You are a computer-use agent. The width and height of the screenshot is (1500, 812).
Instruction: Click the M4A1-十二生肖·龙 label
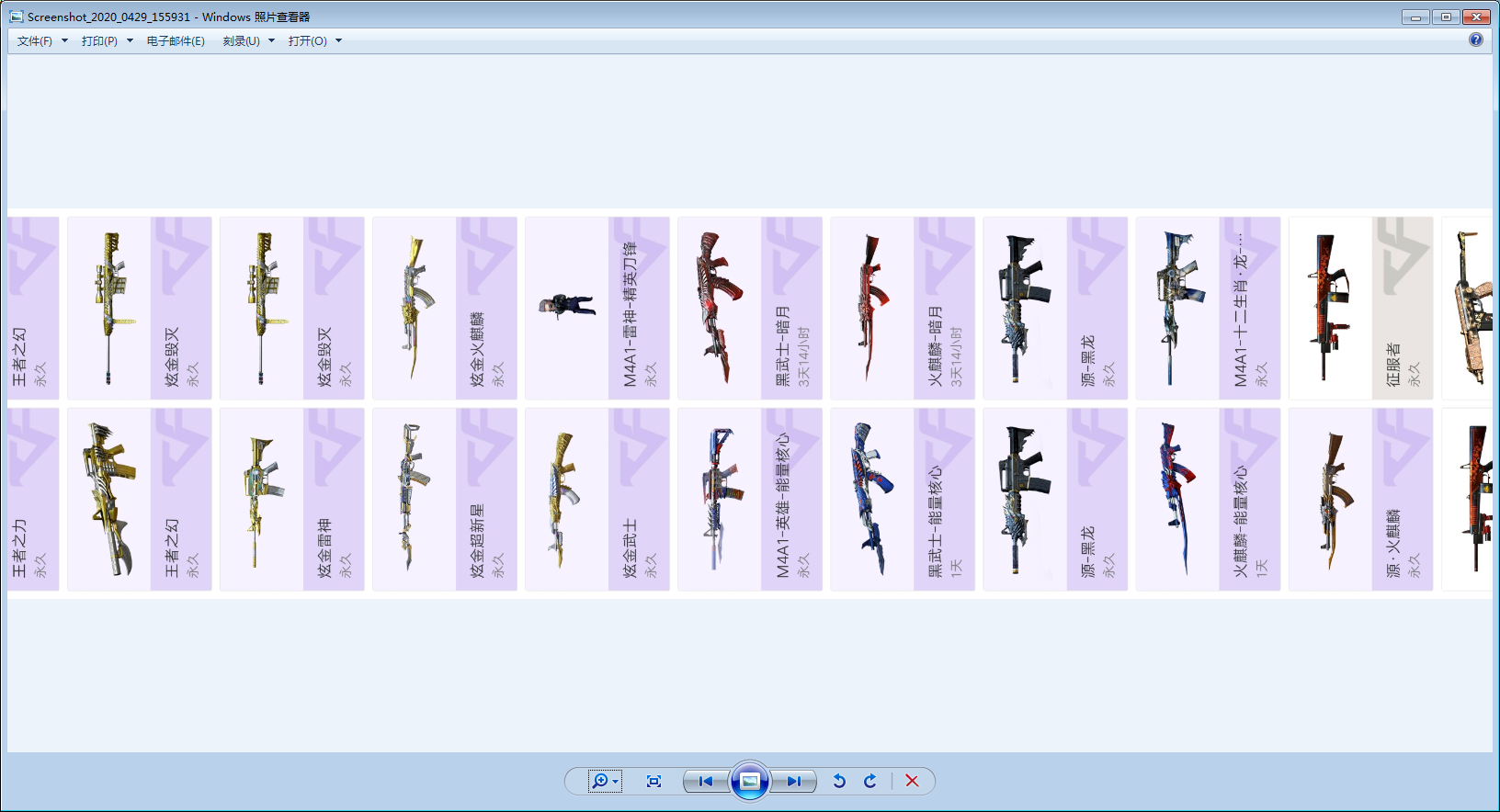1240,310
